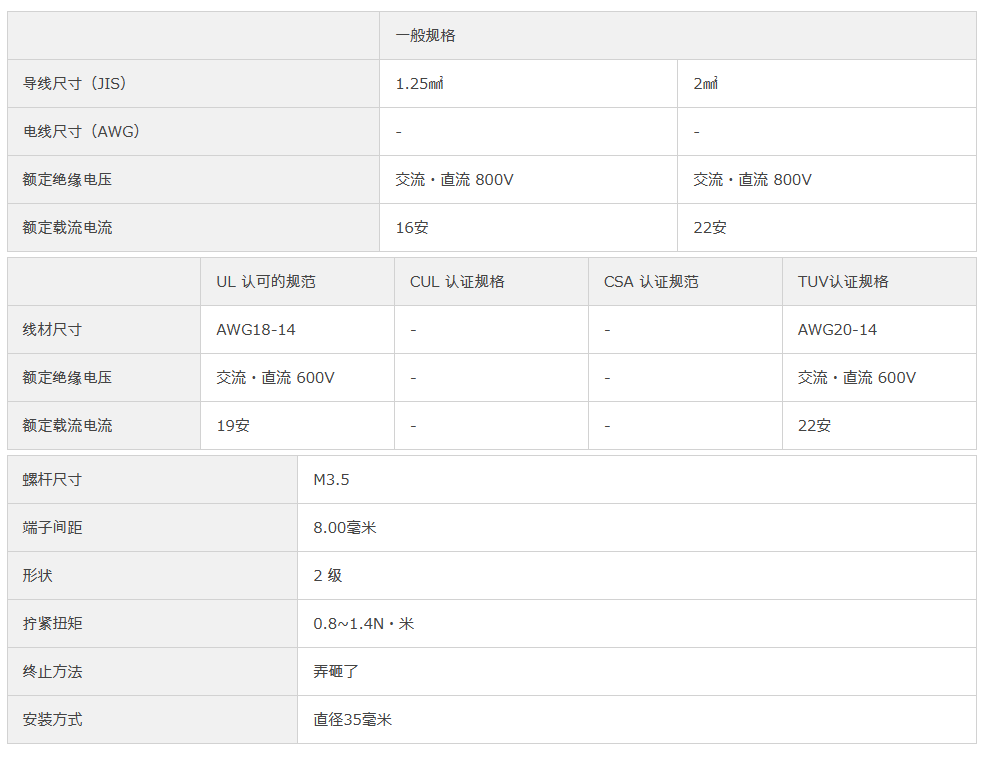Click the 19安 current value
The width and height of the screenshot is (982, 757).
pyautogui.click(x=233, y=426)
